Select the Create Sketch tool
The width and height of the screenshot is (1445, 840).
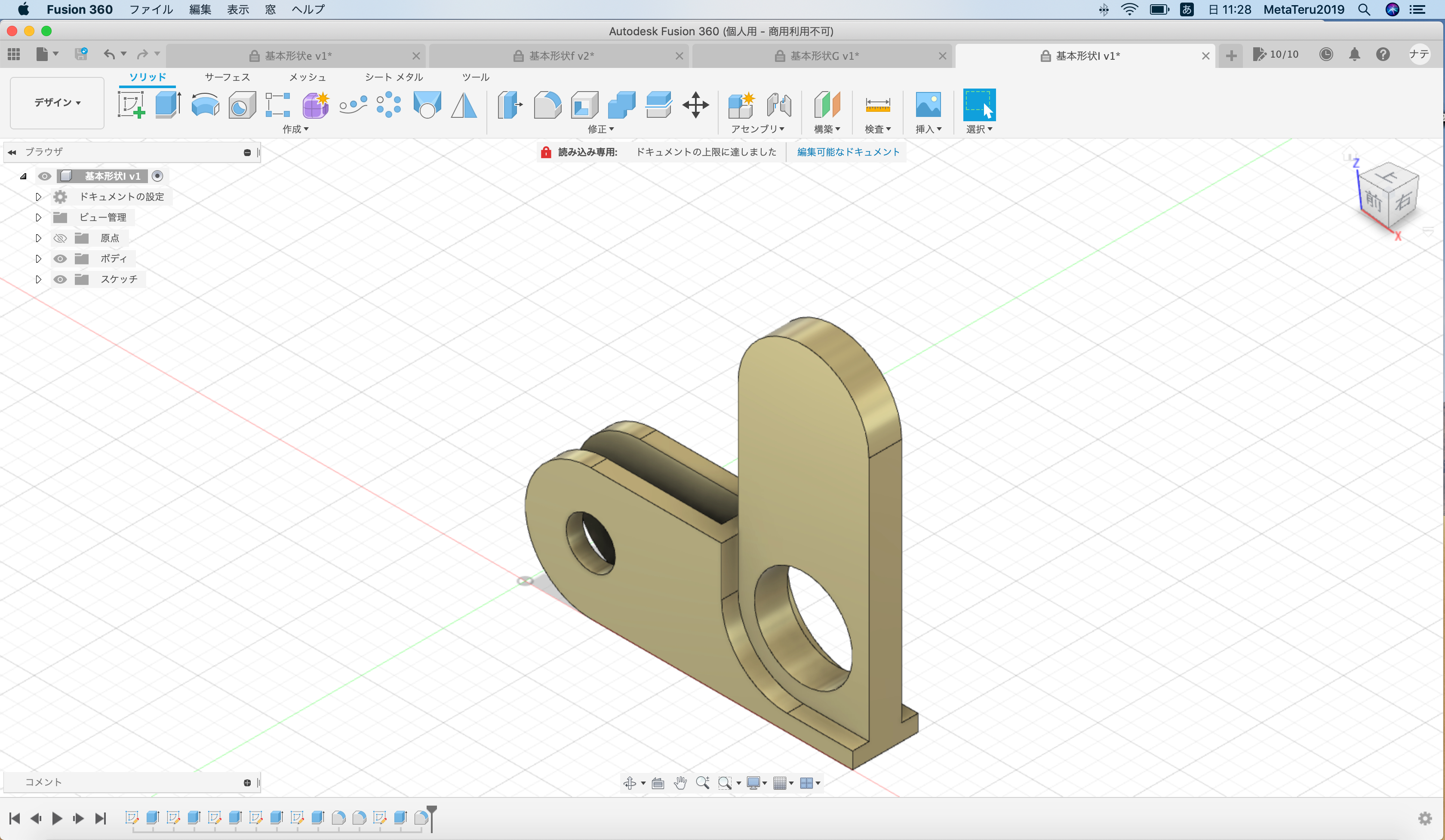[131, 105]
